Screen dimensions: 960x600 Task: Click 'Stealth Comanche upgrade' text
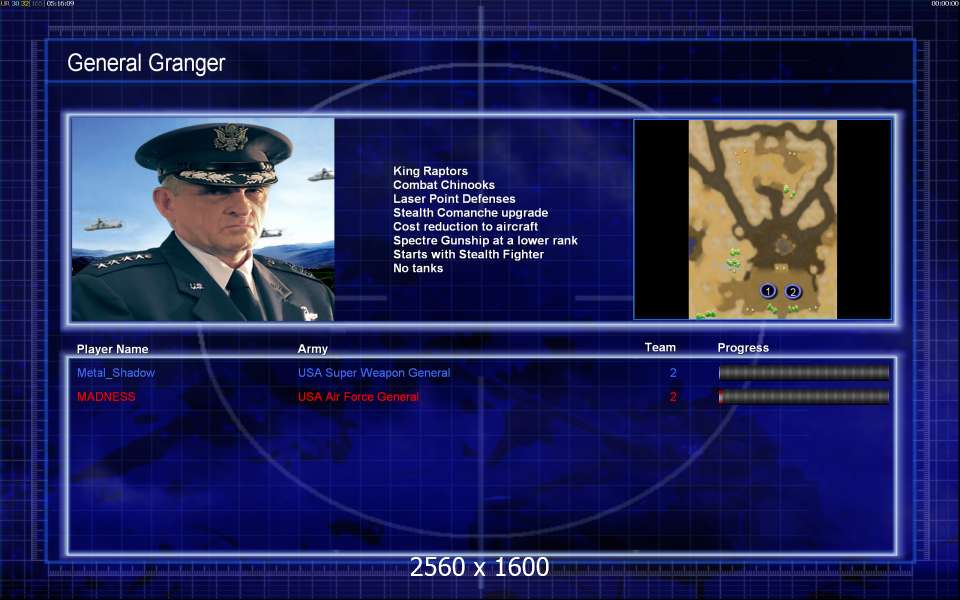coord(471,212)
